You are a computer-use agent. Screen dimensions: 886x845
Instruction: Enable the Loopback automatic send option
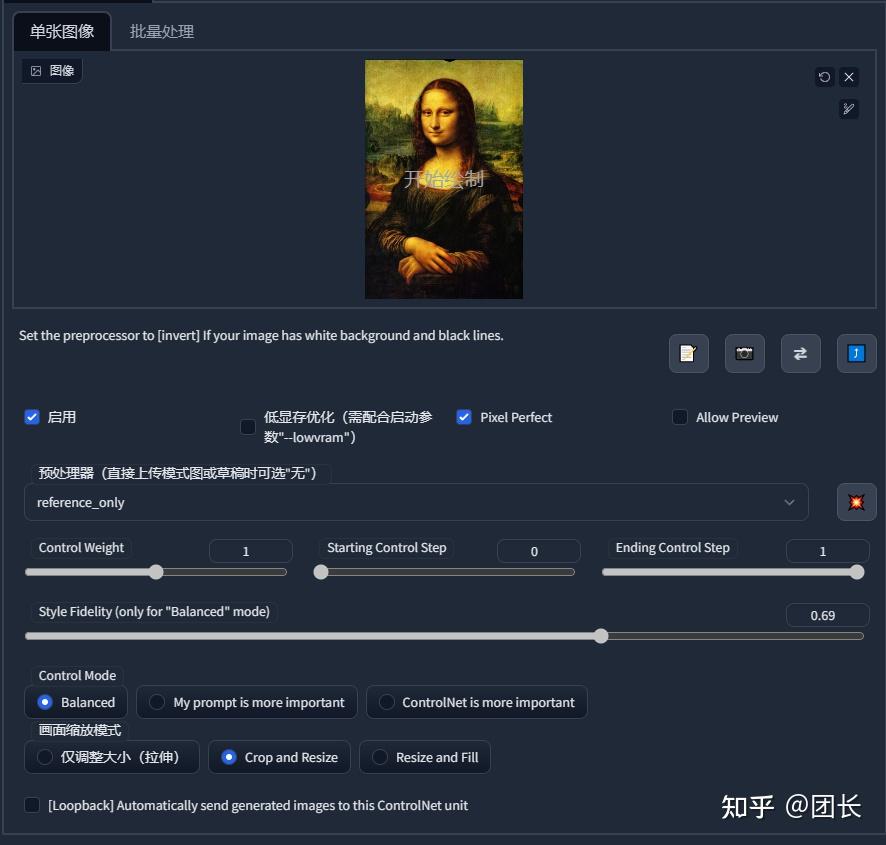pyautogui.click(x=31, y=805)
